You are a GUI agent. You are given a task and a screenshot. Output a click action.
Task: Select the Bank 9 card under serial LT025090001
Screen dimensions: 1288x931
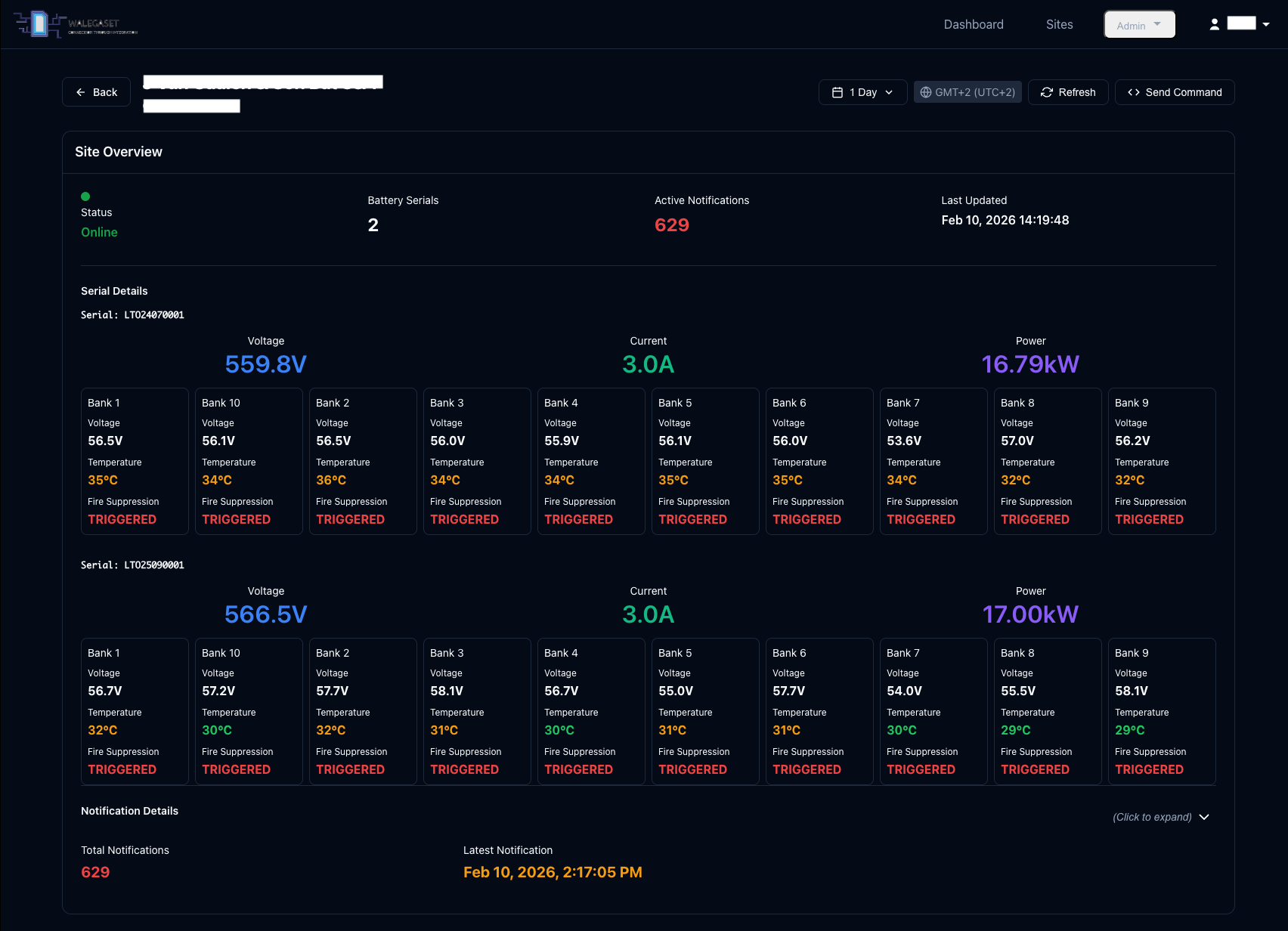click(x=1161, y=711)
